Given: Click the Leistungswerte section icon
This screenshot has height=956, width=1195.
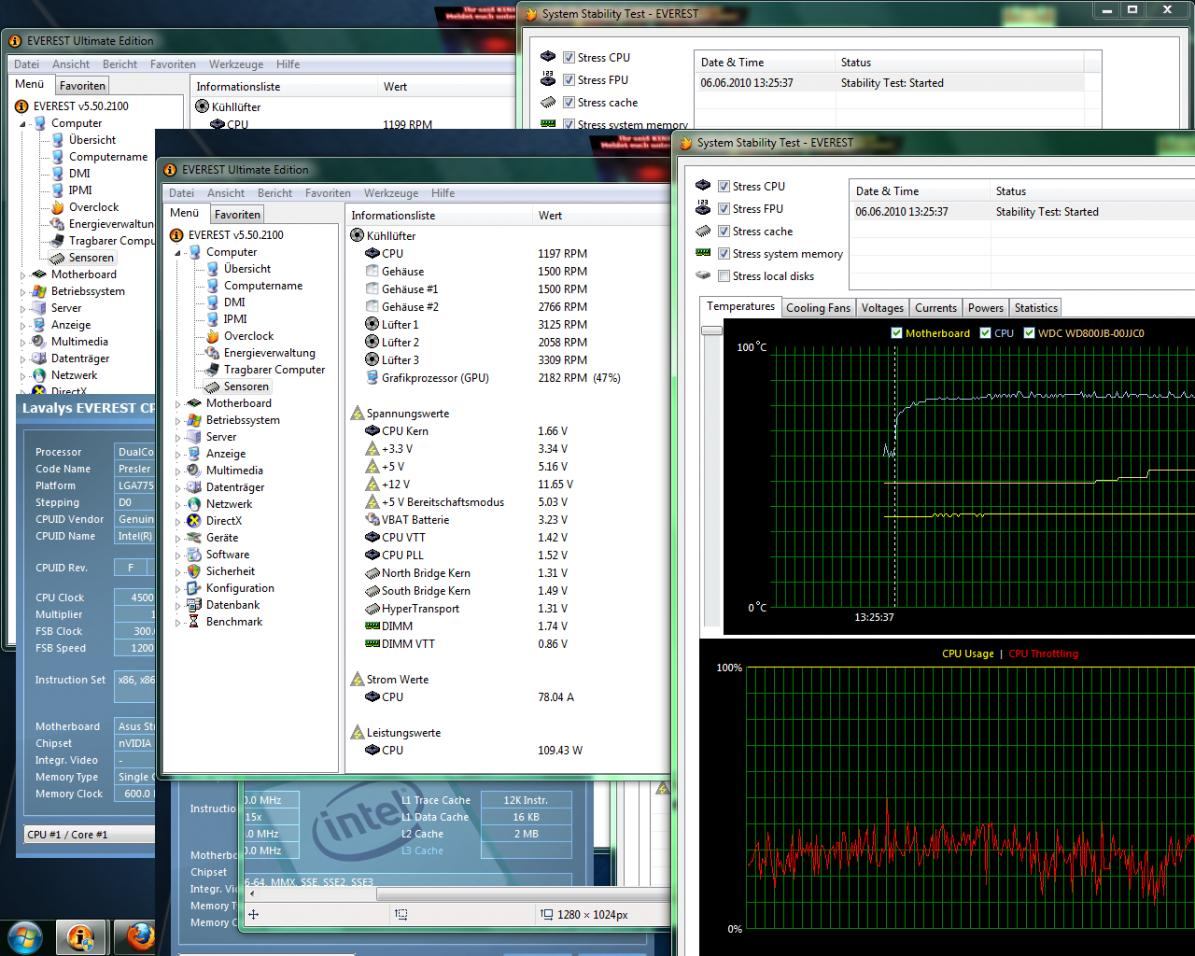Looking at the screenshot, I should click(x=357, y=733).
